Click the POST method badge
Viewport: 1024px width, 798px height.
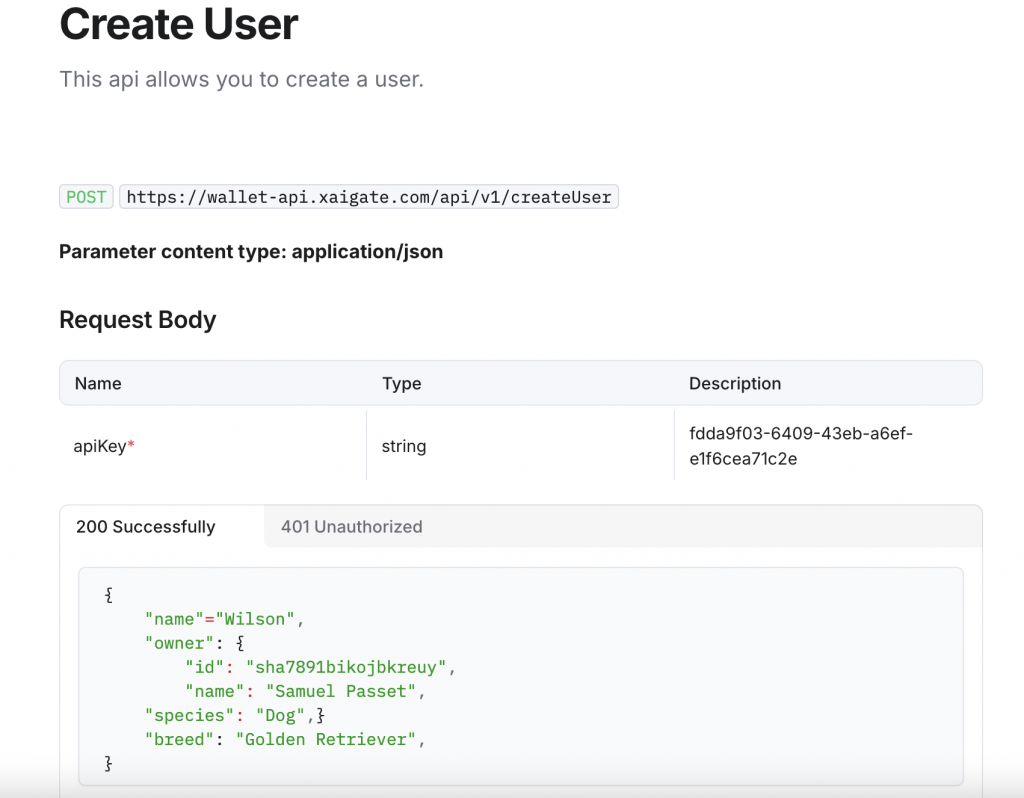pyautogui.click(x=86, y=197)
